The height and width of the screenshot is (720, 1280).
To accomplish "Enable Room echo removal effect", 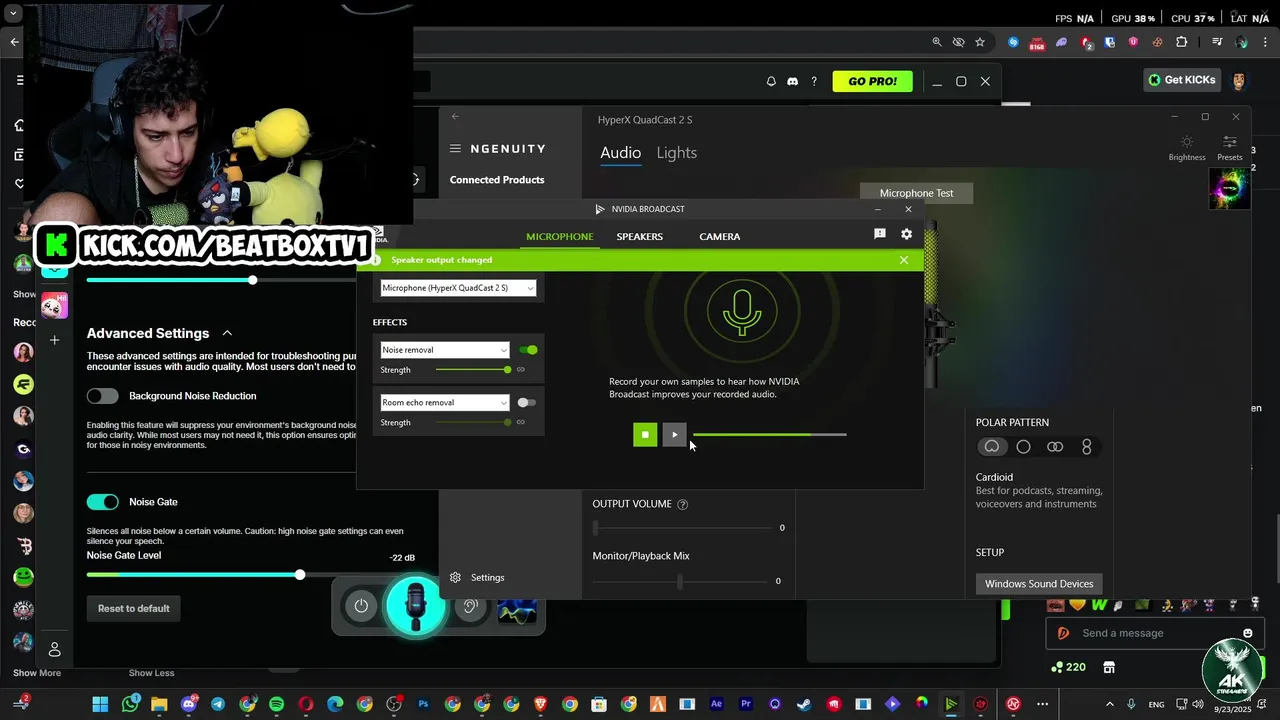I will 526,403.
